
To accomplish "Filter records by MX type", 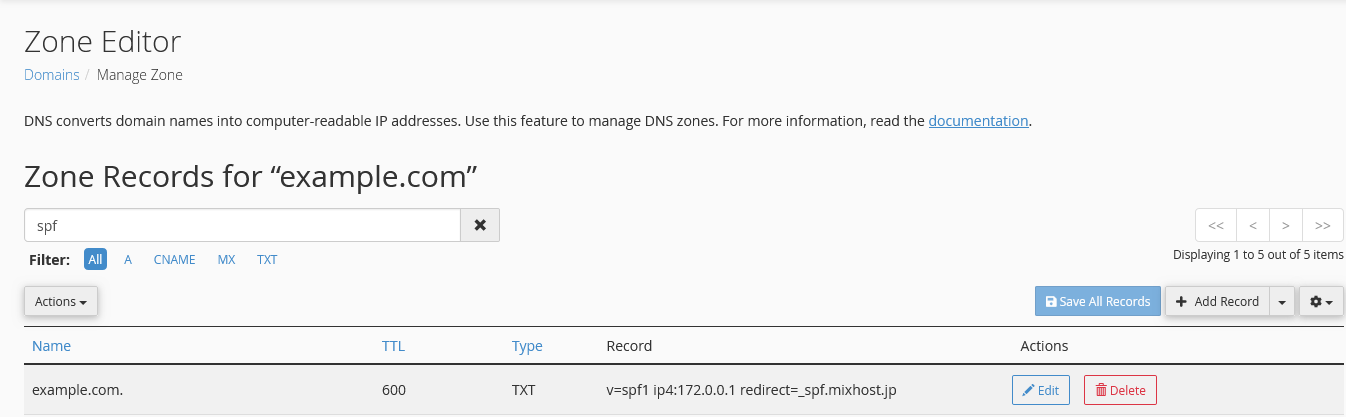I will click(226, 259).
